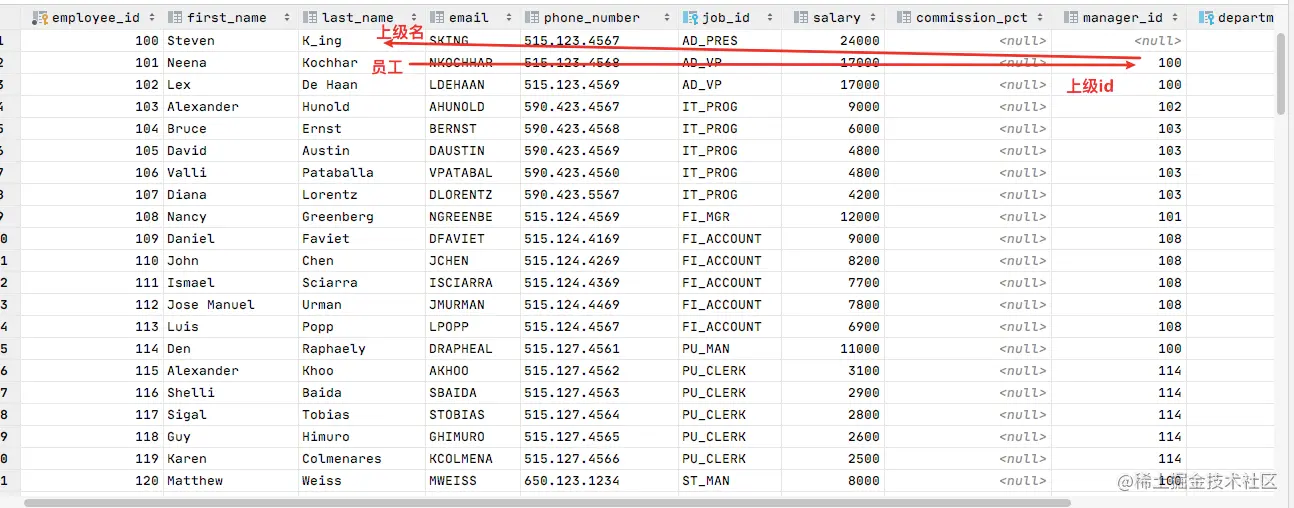This screenshot has height=508, width=1294.
Task: Select the last_name cell "Sciarra"
Action: [x=329, y=283]
